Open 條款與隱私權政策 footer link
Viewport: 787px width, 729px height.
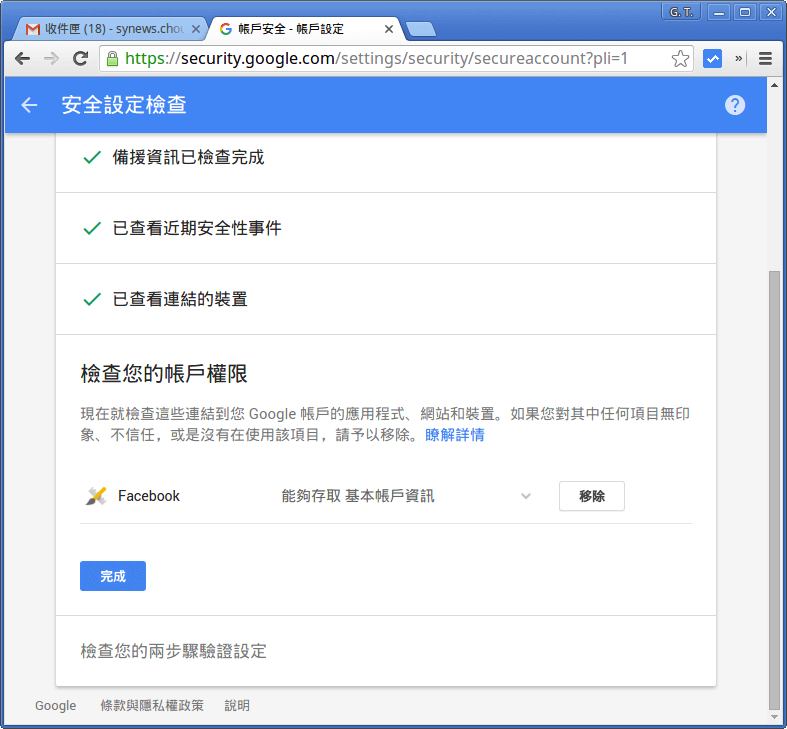click(152, 705)
